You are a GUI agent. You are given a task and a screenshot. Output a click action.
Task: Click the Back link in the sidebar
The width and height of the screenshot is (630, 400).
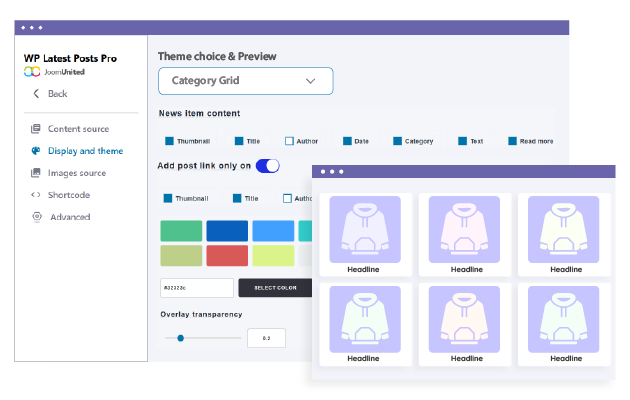coord(57,94)
